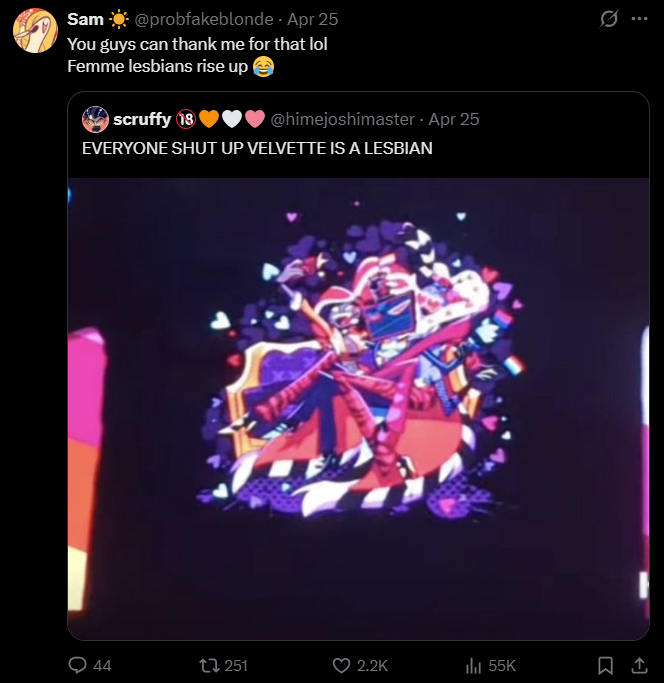Open view analytics icon showing 55K
664x683 pixels.
[474, 665]
